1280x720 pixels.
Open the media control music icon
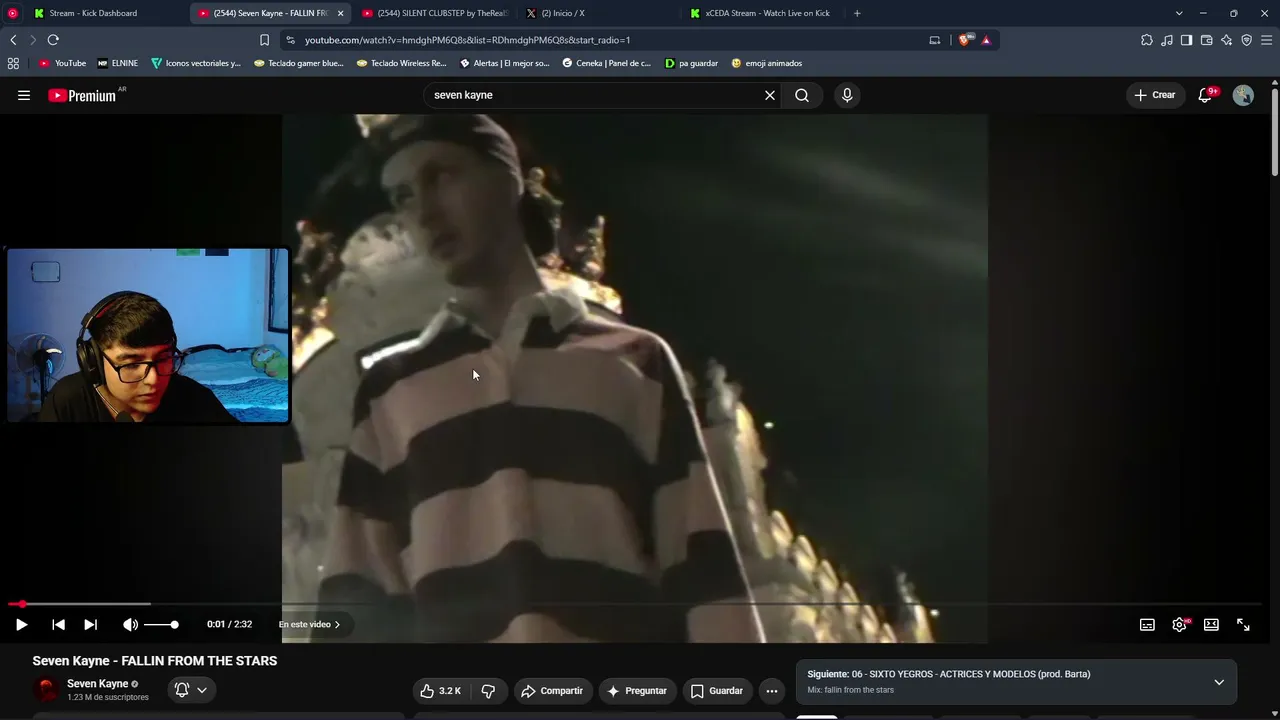(1167, 40)
